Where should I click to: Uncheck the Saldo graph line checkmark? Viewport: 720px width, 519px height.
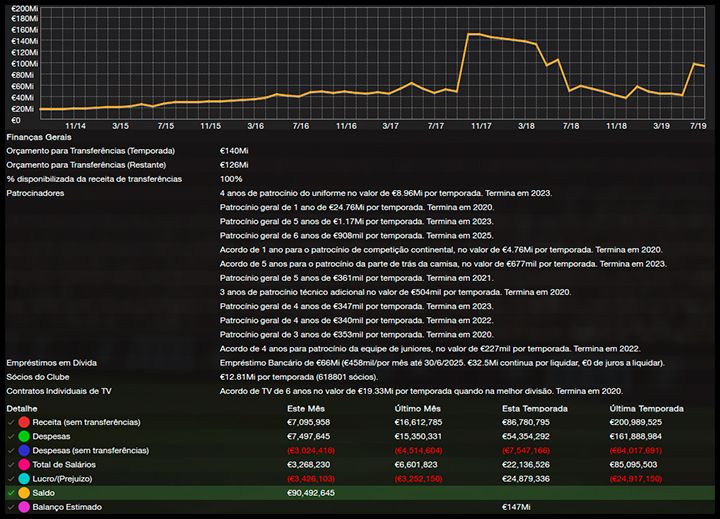click(x=10, y=493)
